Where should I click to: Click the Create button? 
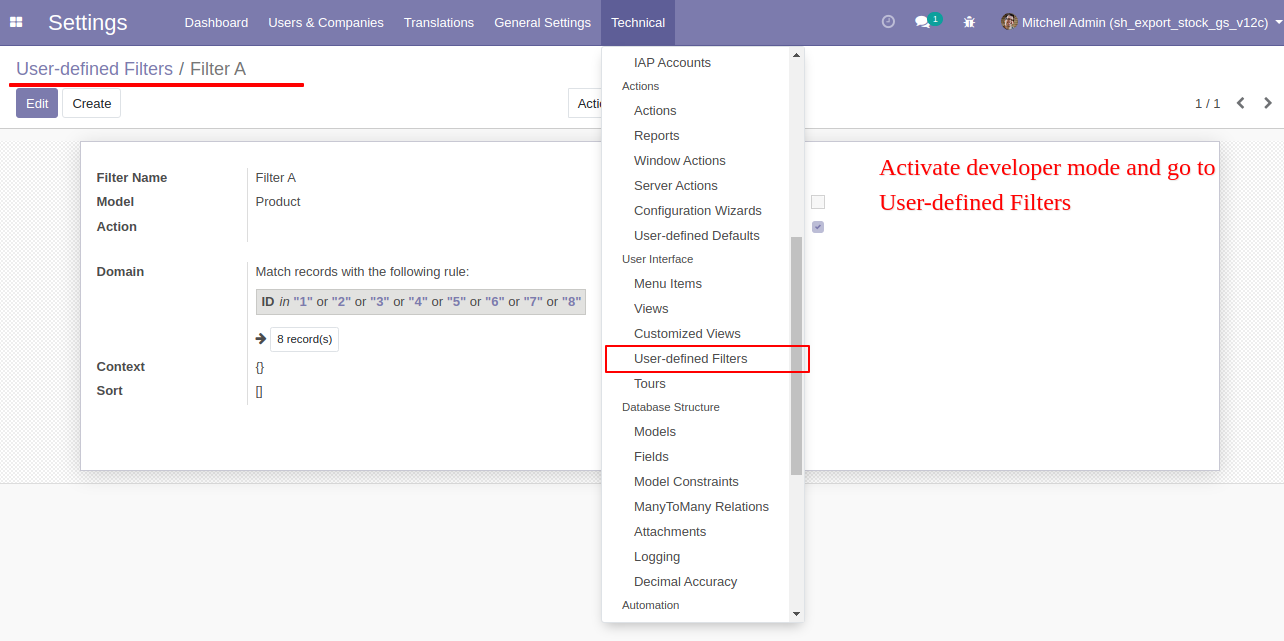coord(92,103)
